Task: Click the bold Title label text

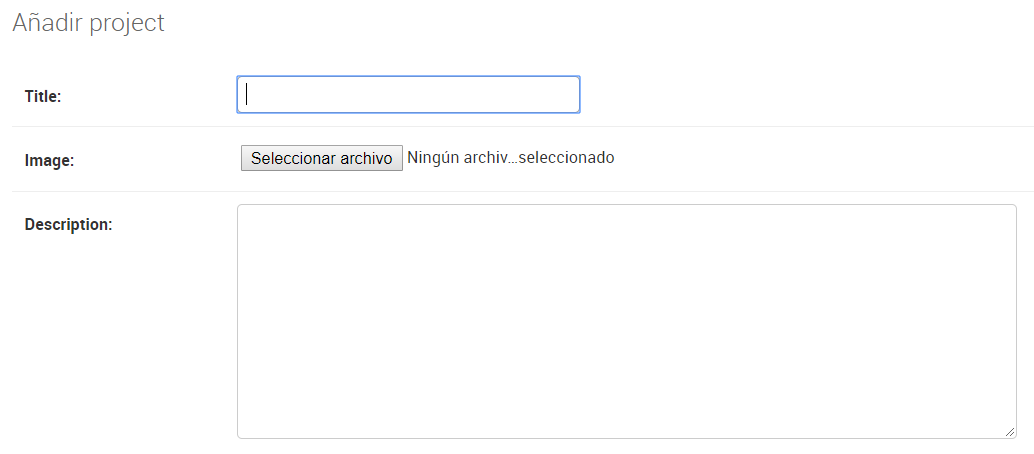Action: (43, 96)
